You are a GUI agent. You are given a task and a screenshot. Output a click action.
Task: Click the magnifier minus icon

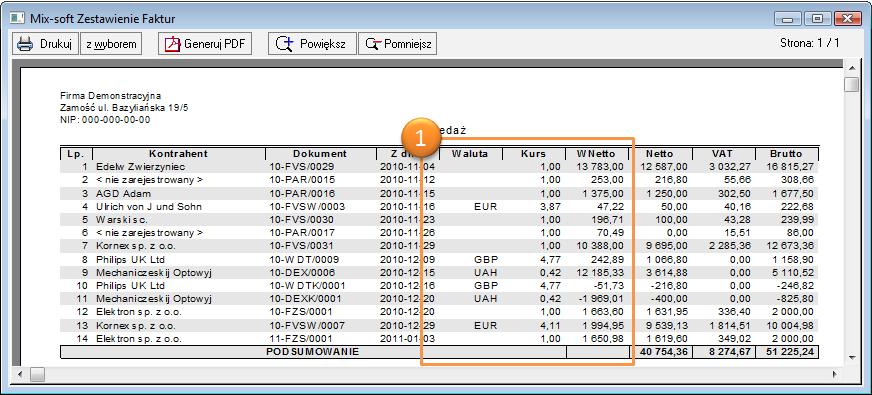pos(373,44)
